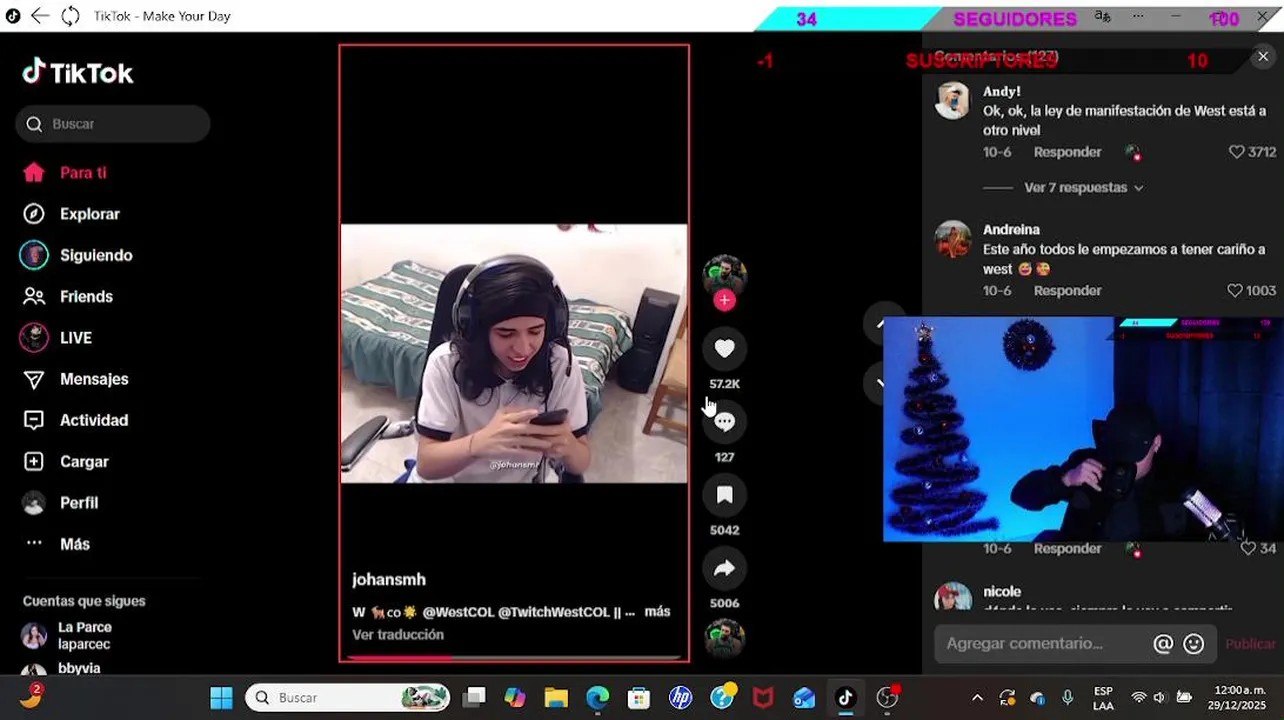1284x720 pixels.
Task: Switch to the TikTok taskbar app
Action: [x=845, y=698]
